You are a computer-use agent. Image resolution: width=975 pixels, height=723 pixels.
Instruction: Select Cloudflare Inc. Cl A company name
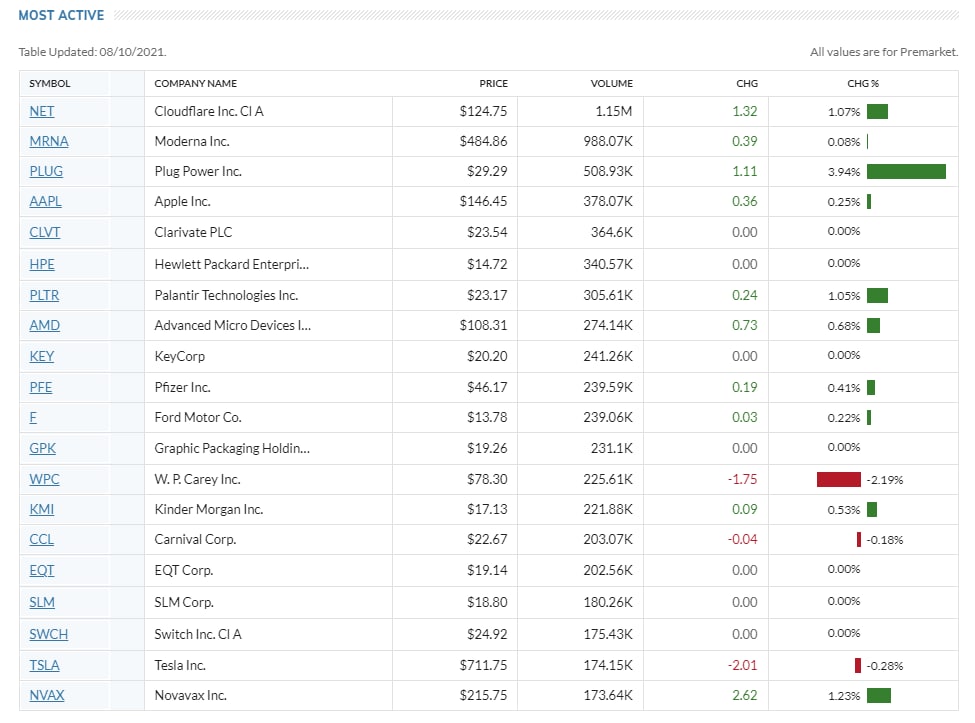point(209,111)
